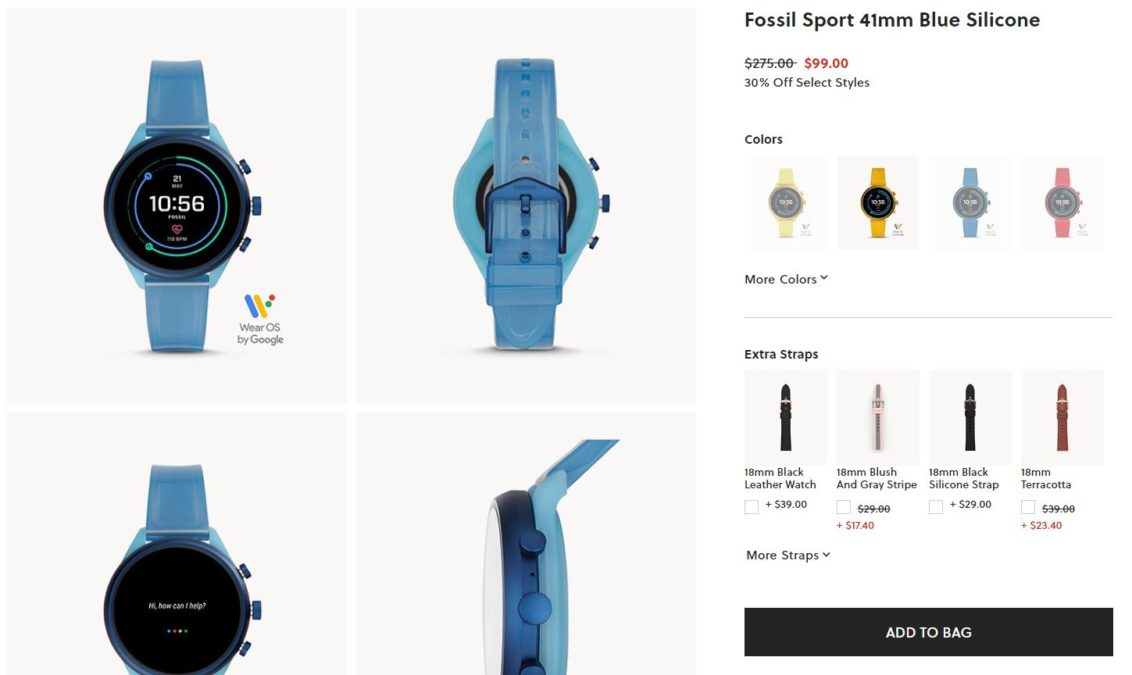
Task: Check the 18mm Black Leather Watch strap box
Action: [x=752, y=506]
